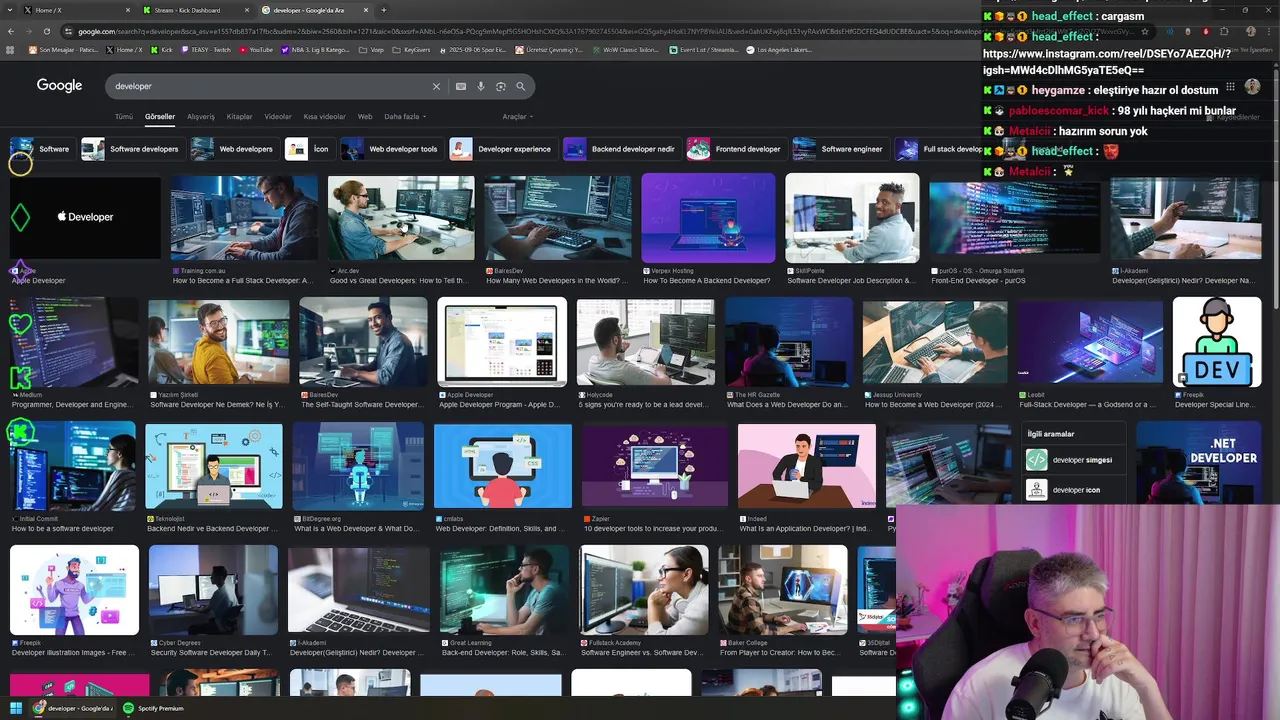Select the Backend developer nedir chip
The height and width of the screenshot is (720, 1280).
[x=621, y=149]
